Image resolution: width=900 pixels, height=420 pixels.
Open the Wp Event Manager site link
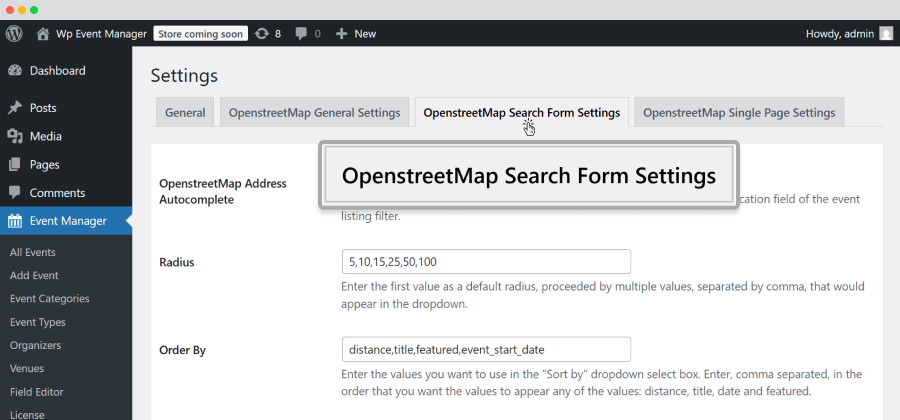point(101,34)
